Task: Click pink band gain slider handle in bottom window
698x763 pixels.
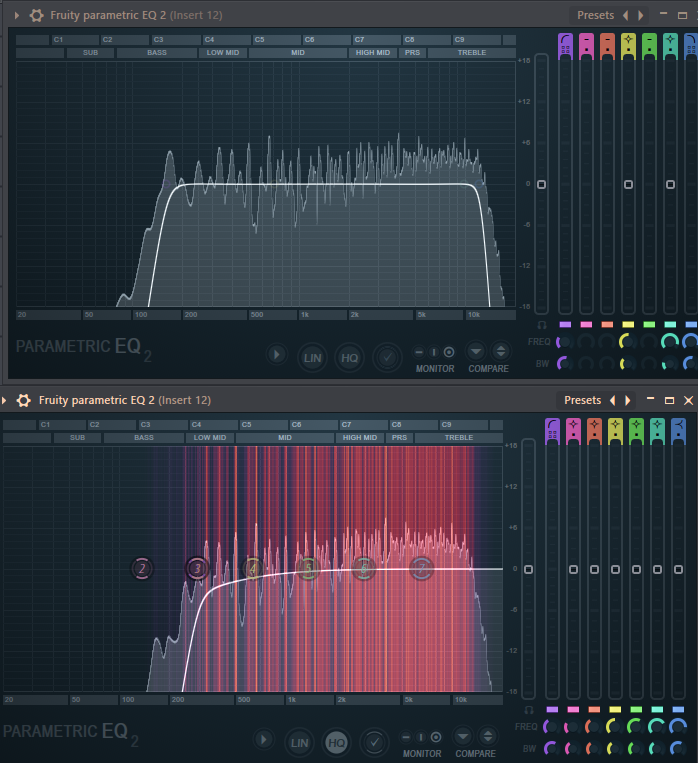Action: click(573, 569)
